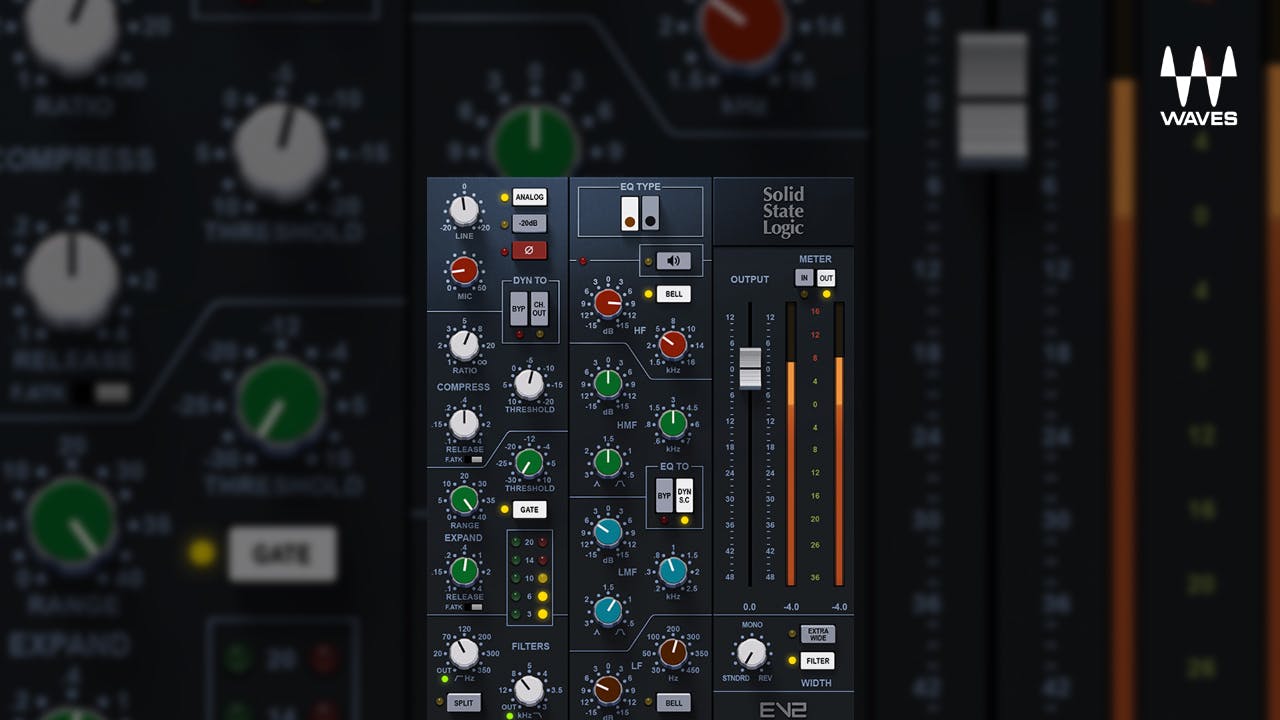Select the brown EQ type switch
This screenshot has height=720, width=1280.
coord(630,213)
